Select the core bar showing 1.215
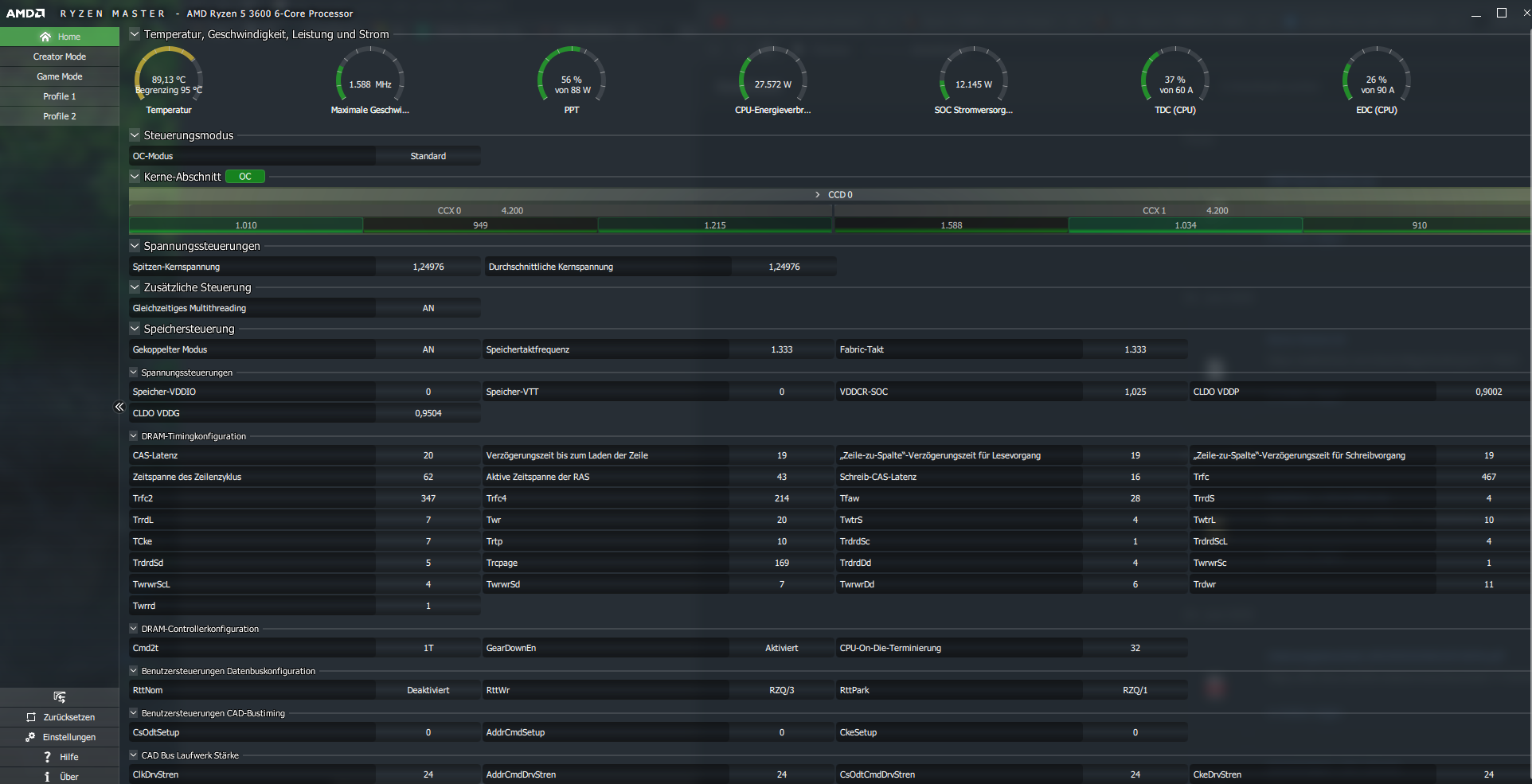Image resolution: width=1532 pixels, height=784 pixels. (x=715, y=225)
